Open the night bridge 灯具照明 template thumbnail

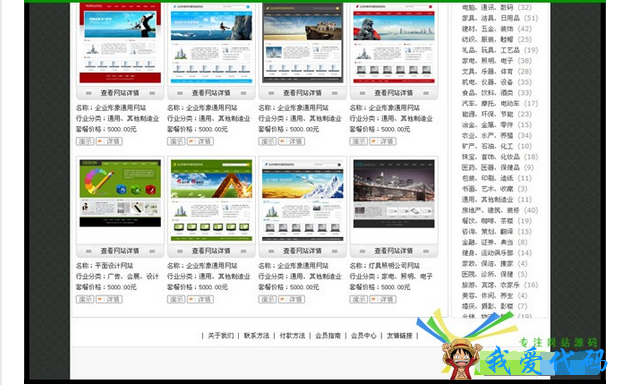[394, 194]
